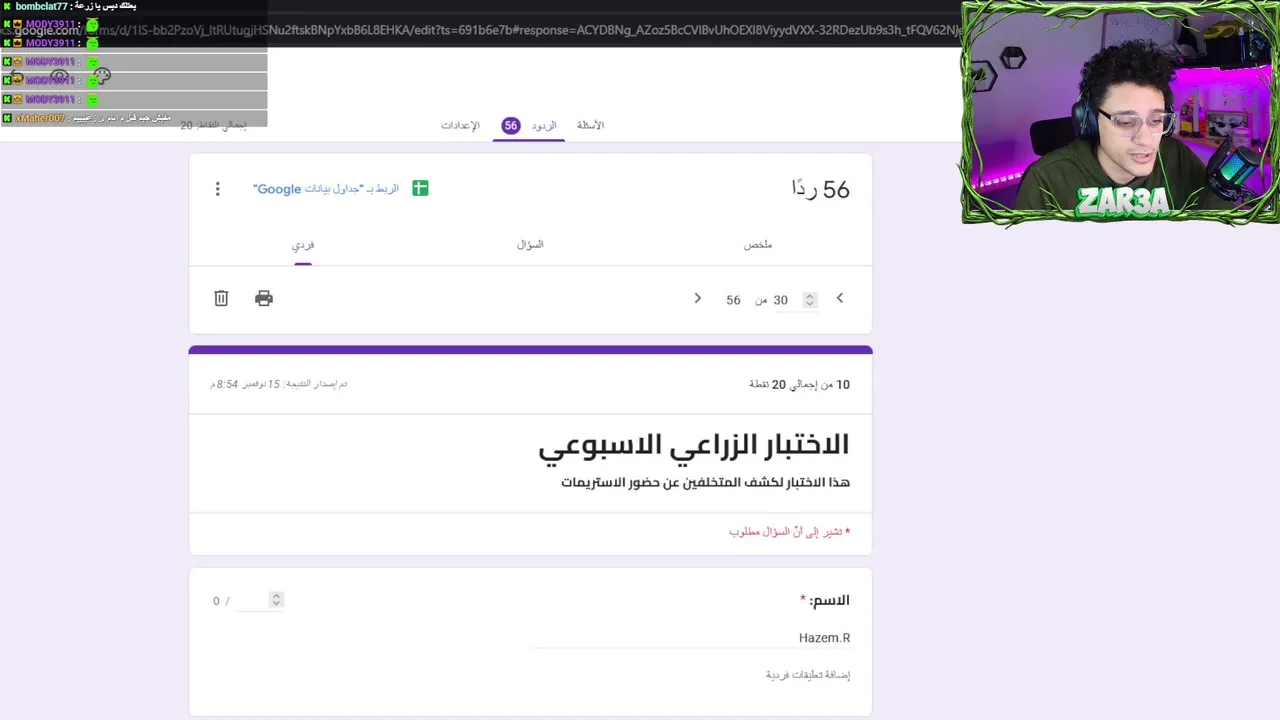
Task: Click the form description about الاستريمات
Action: pos(705,483)
